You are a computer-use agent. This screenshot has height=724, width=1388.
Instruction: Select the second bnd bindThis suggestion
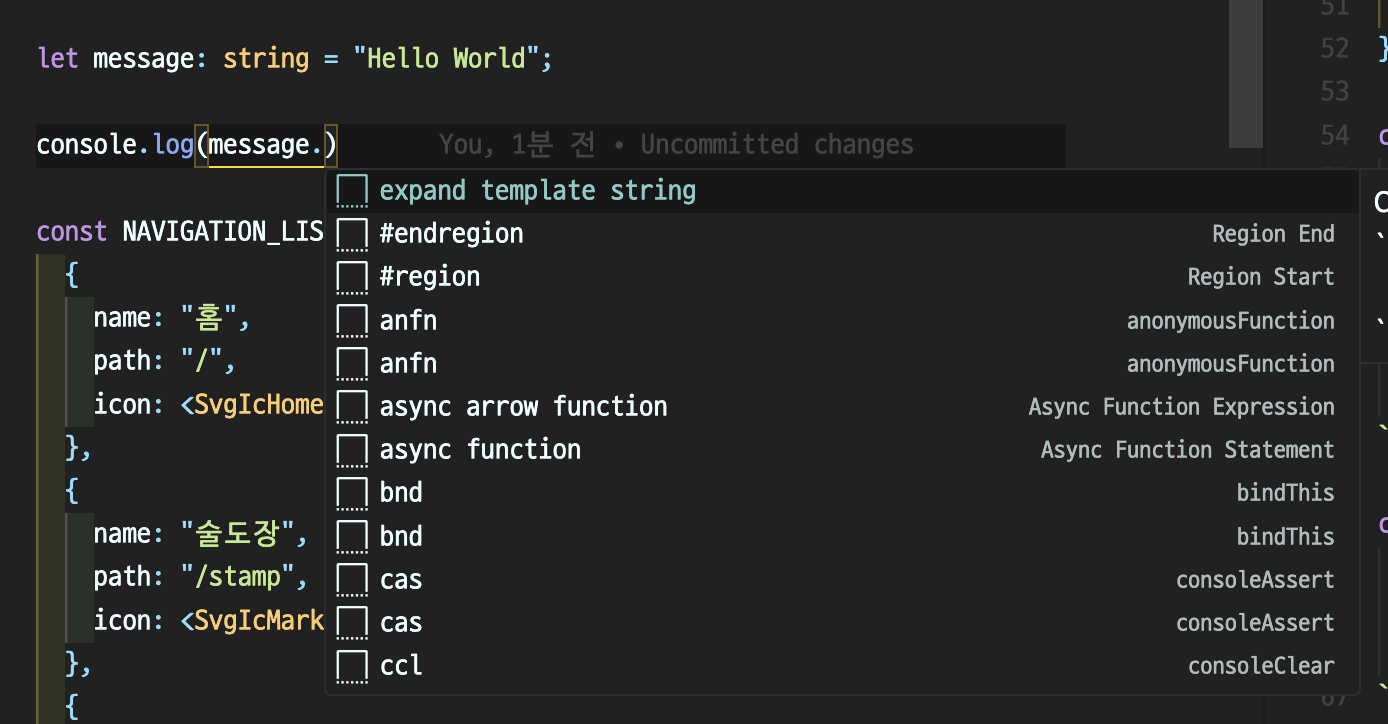[401, 537]
